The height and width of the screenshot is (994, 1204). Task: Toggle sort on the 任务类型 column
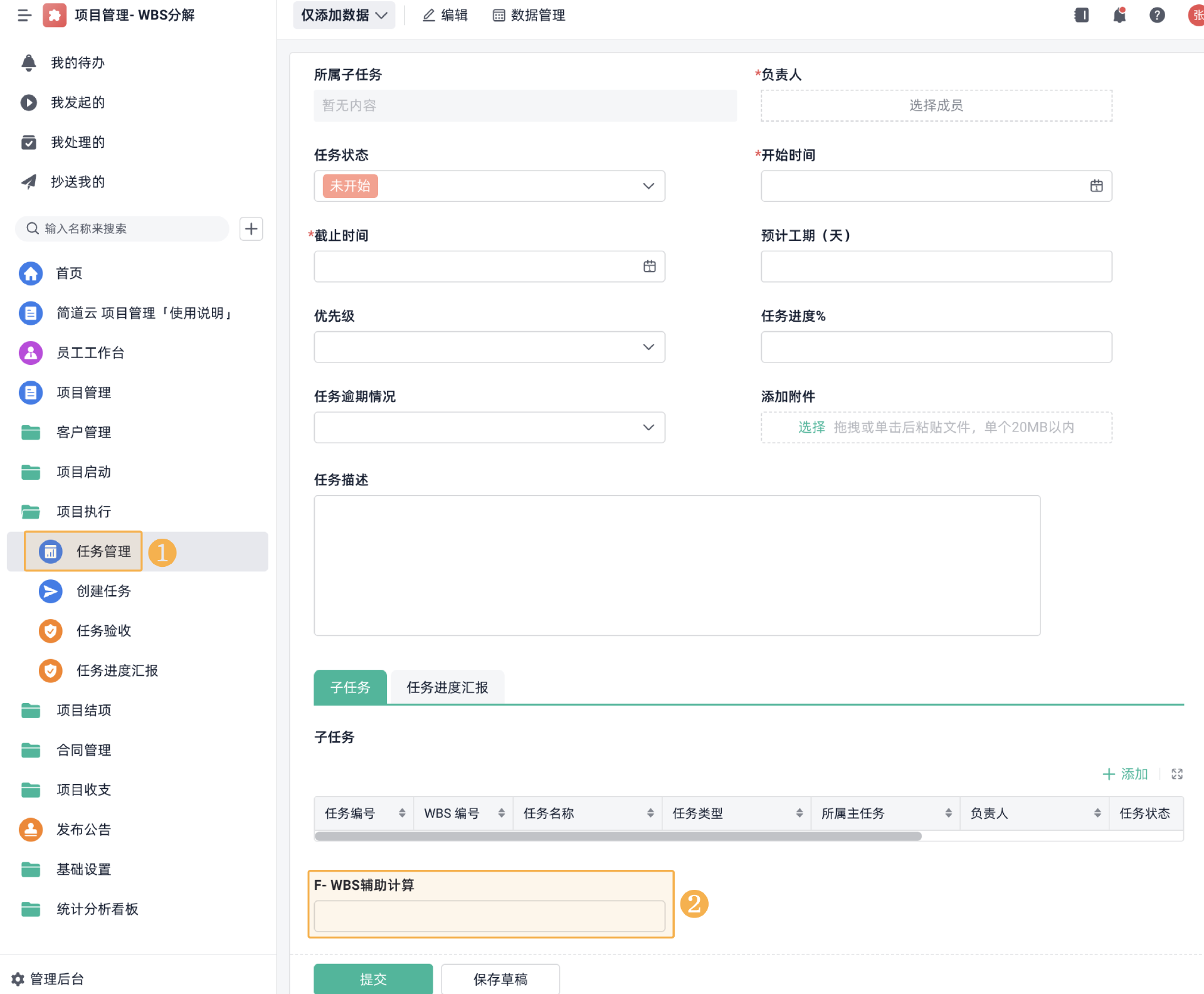coord(799,813)
